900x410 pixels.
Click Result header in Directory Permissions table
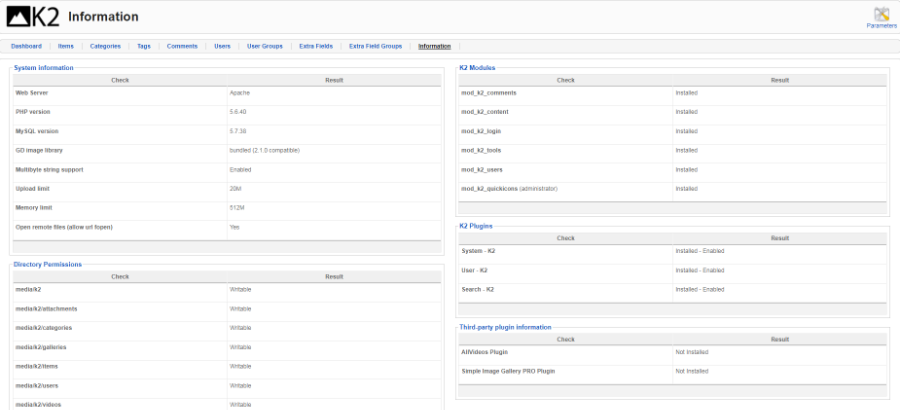click(334, 277)
